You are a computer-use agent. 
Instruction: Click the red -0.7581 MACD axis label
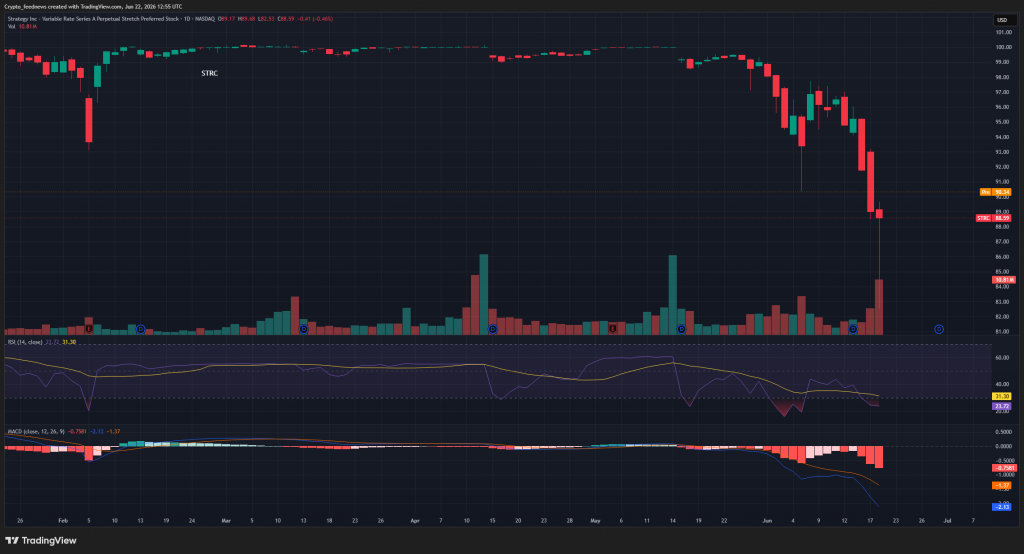[x=1004, y=468]
